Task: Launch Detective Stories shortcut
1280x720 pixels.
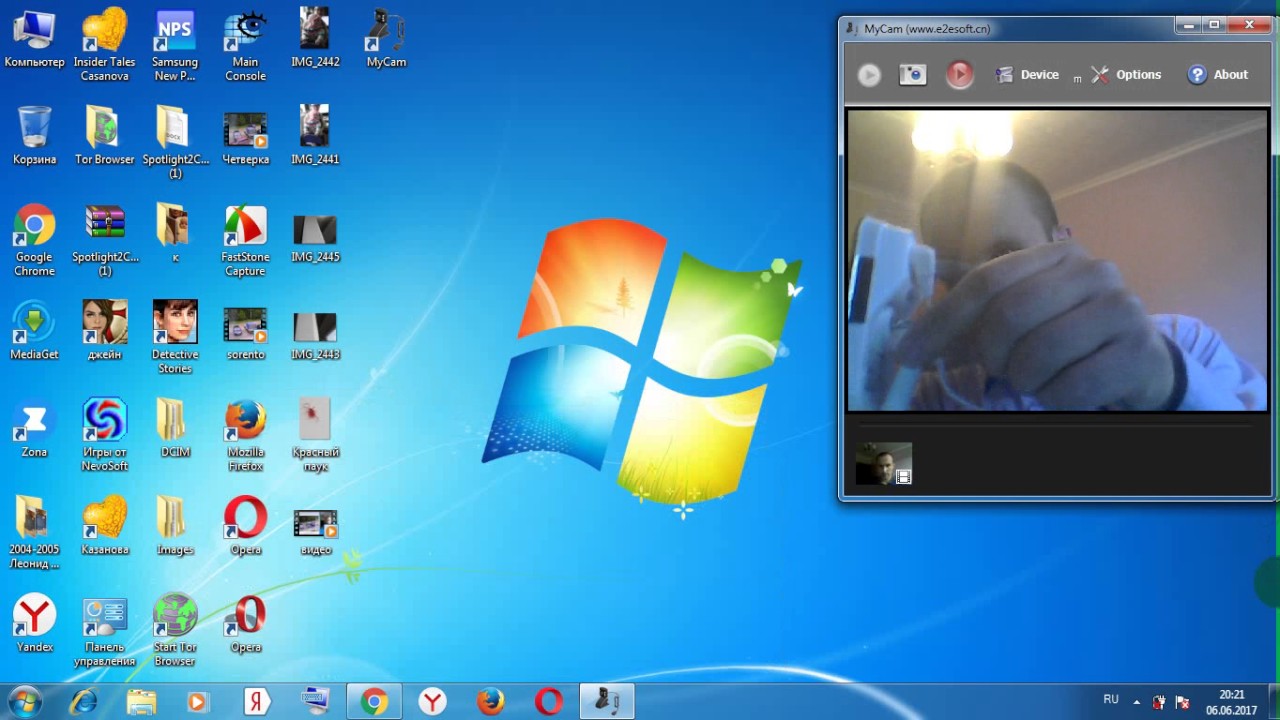Action: (175, 338)
